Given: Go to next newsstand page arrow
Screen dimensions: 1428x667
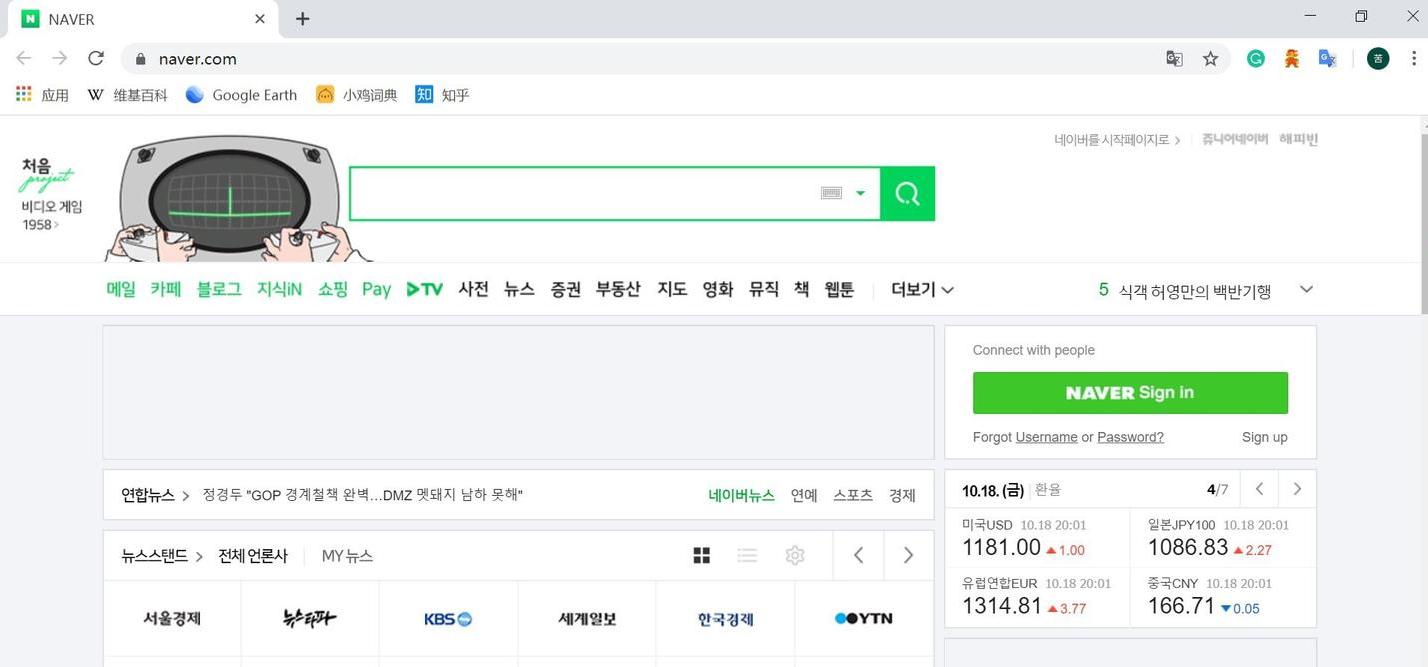Looking at the screenshot, I should click(x=908, y=555).
